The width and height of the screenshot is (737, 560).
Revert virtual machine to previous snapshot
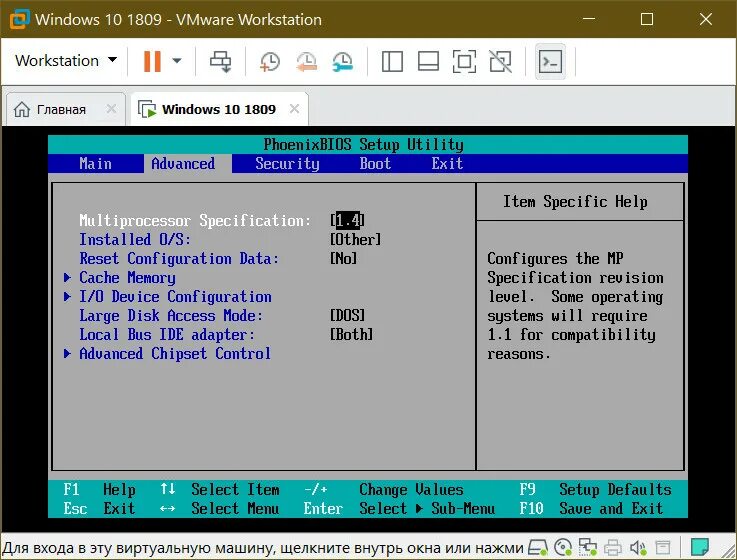(306, 62)
